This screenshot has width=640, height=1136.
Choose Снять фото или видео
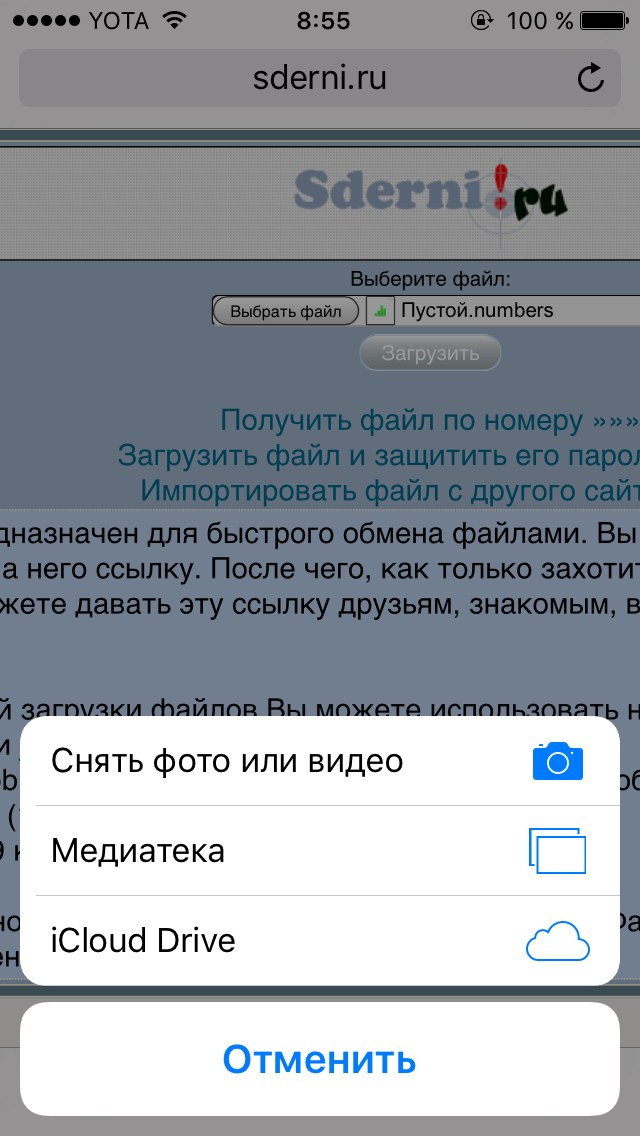320,761
